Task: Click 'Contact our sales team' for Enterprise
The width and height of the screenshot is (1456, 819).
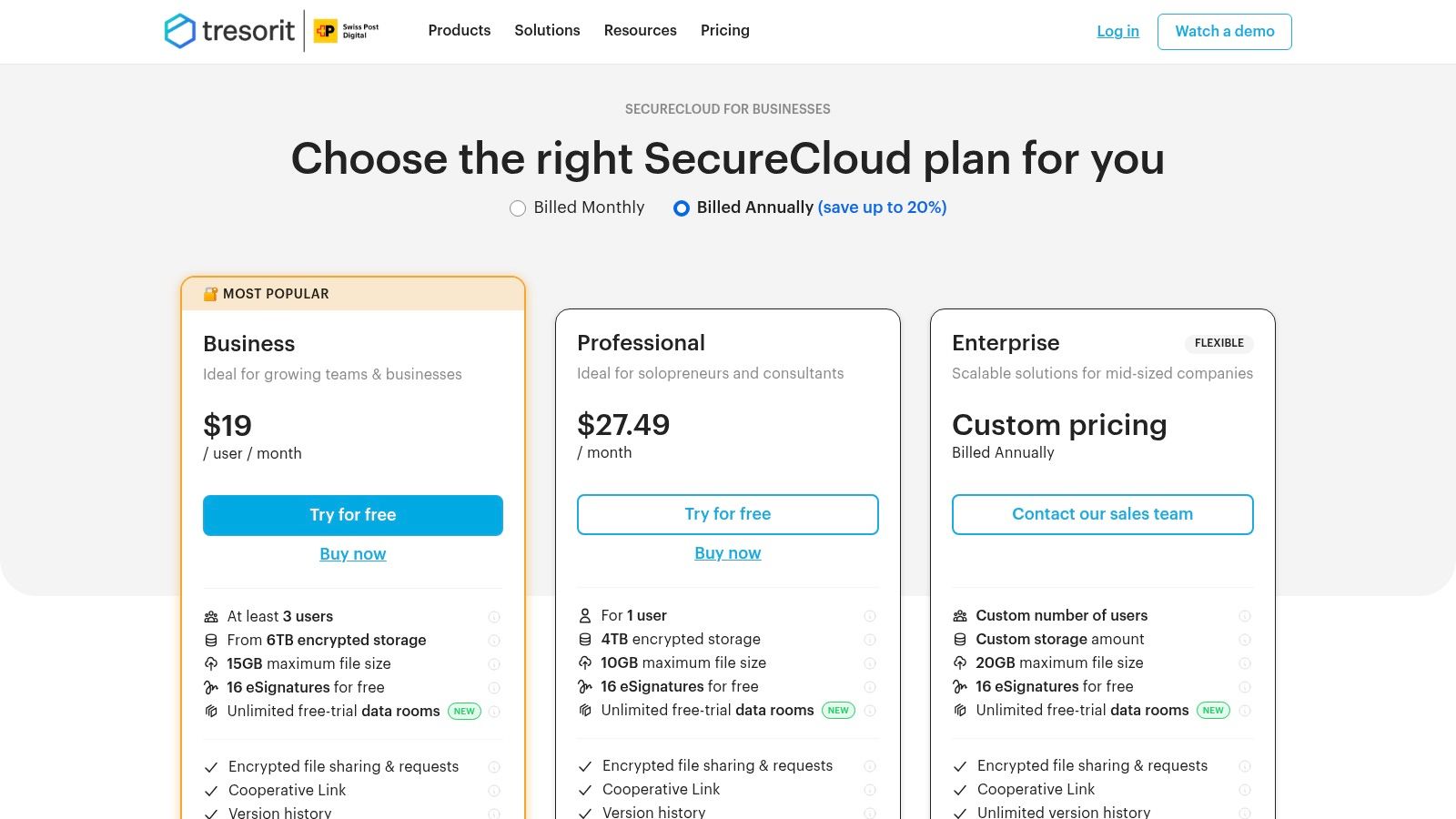Action: point(1102,514)
